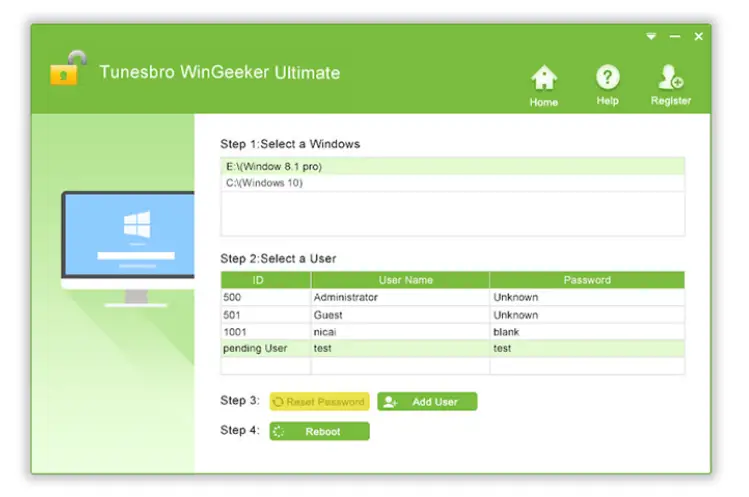Open the title bar dropdown arrow menu
Viewport: 749px width, 497px height.
[x=651, y=36]
